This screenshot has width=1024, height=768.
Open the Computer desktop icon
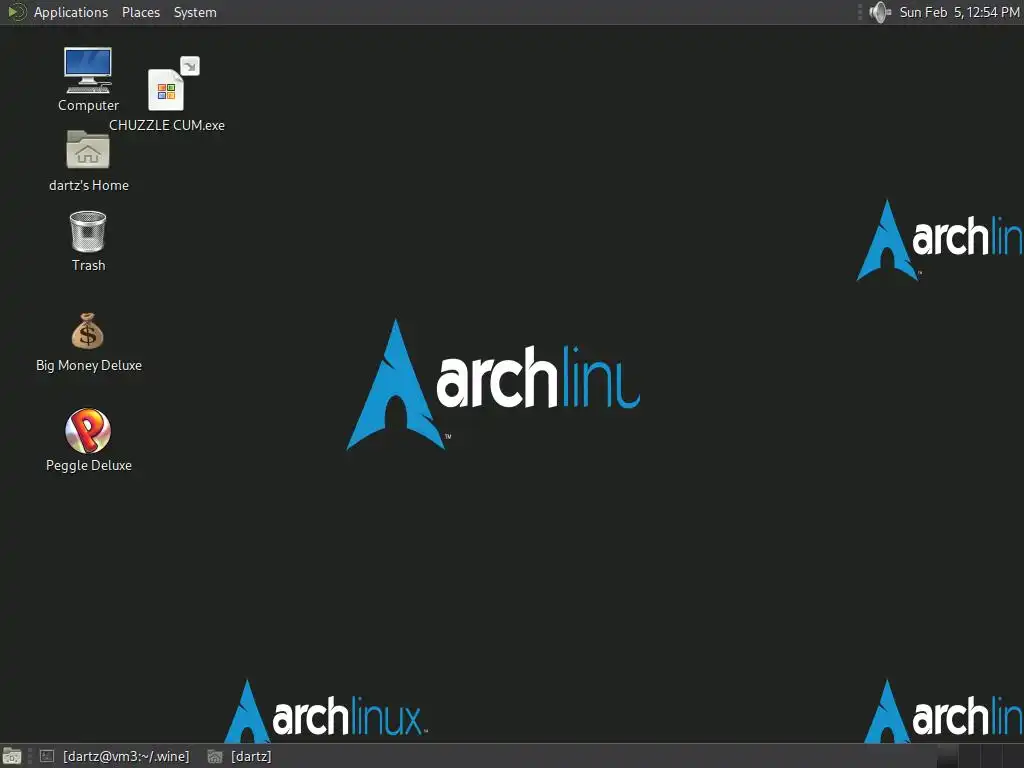pos(88,71)
